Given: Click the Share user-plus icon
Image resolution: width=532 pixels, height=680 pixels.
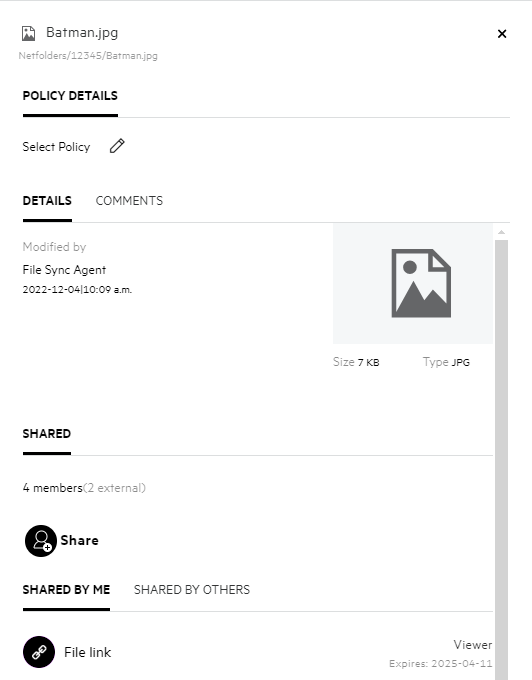Looking at the screenshot, I should tap(41, 541).
